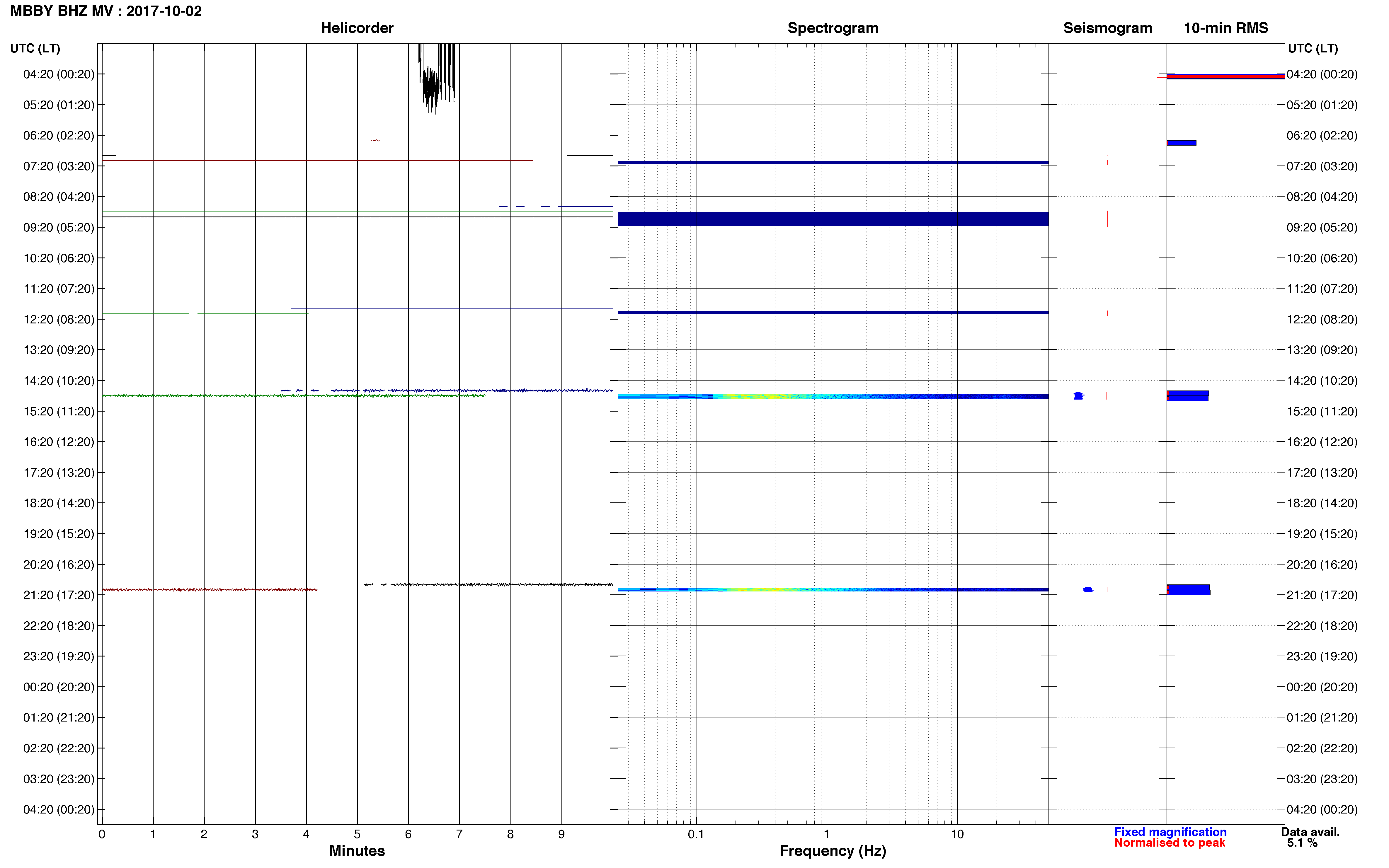Click the 'Minutes' axis label
Image resolution: width=1389 pixels, height=868 pixels.
click(x=357, y=851)
